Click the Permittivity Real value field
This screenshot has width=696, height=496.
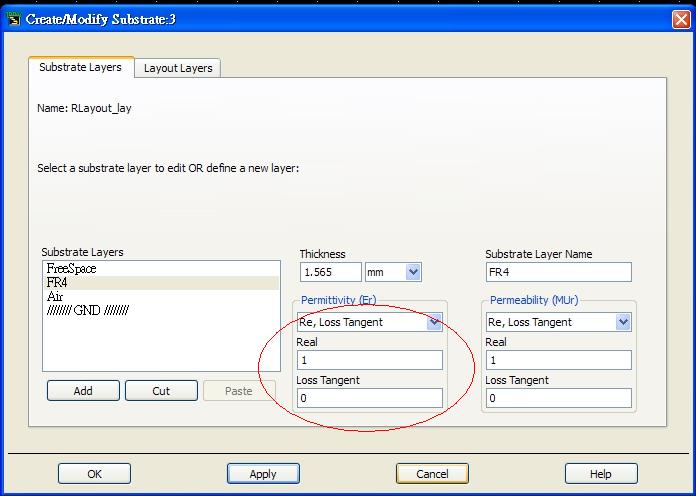[370, 360]
